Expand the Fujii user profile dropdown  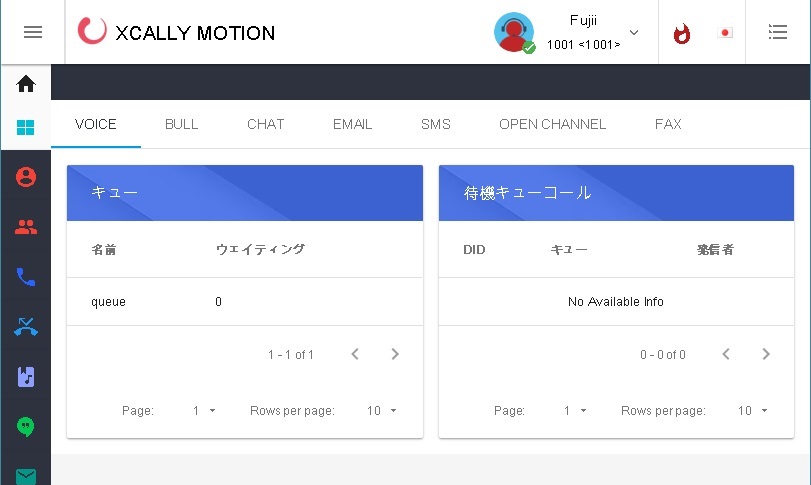tap(633, 33)
